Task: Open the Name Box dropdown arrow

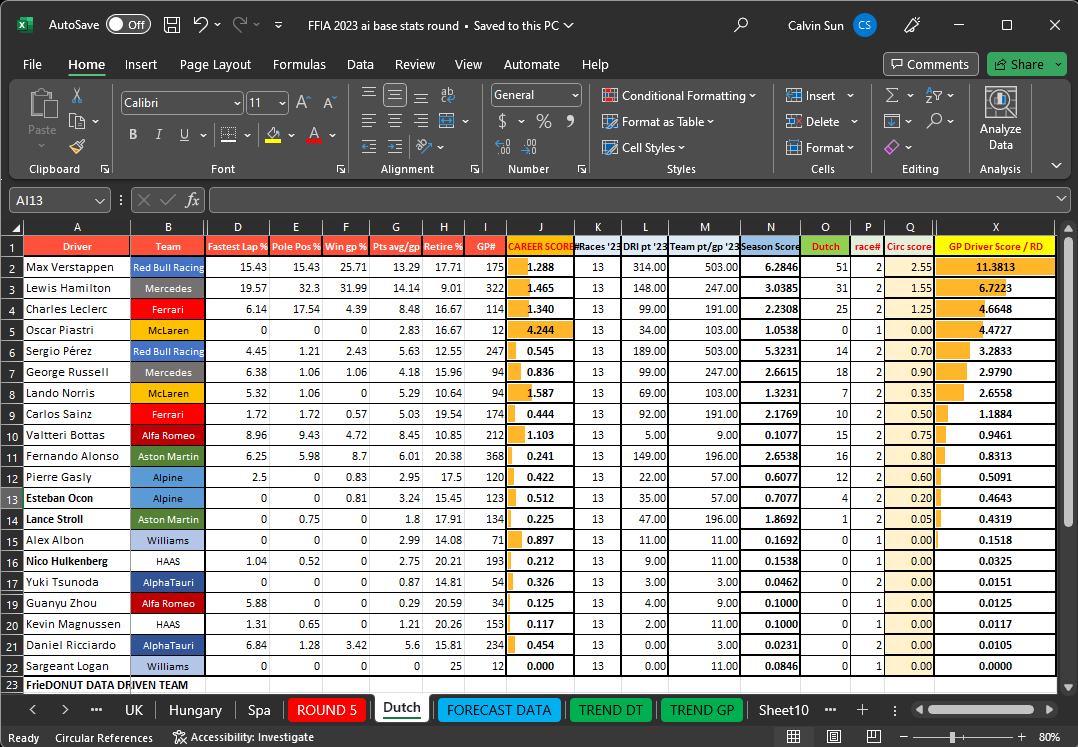Action: tap(100, 201)
